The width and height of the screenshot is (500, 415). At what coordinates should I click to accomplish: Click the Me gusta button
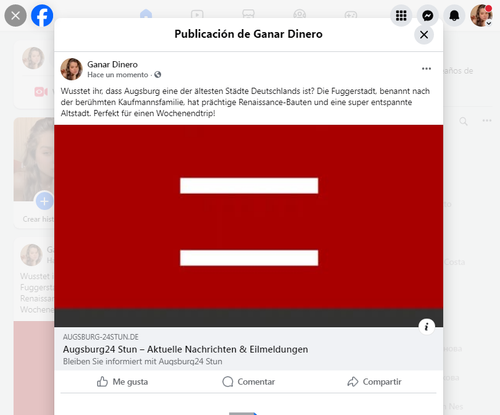point(122,382)
